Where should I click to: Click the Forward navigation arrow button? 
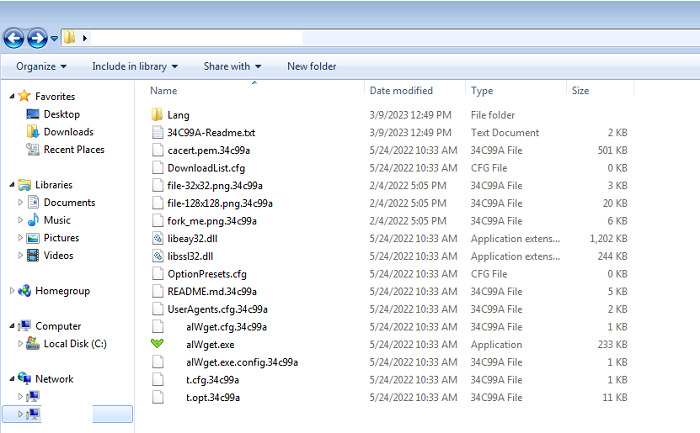(x=37, y=38)
